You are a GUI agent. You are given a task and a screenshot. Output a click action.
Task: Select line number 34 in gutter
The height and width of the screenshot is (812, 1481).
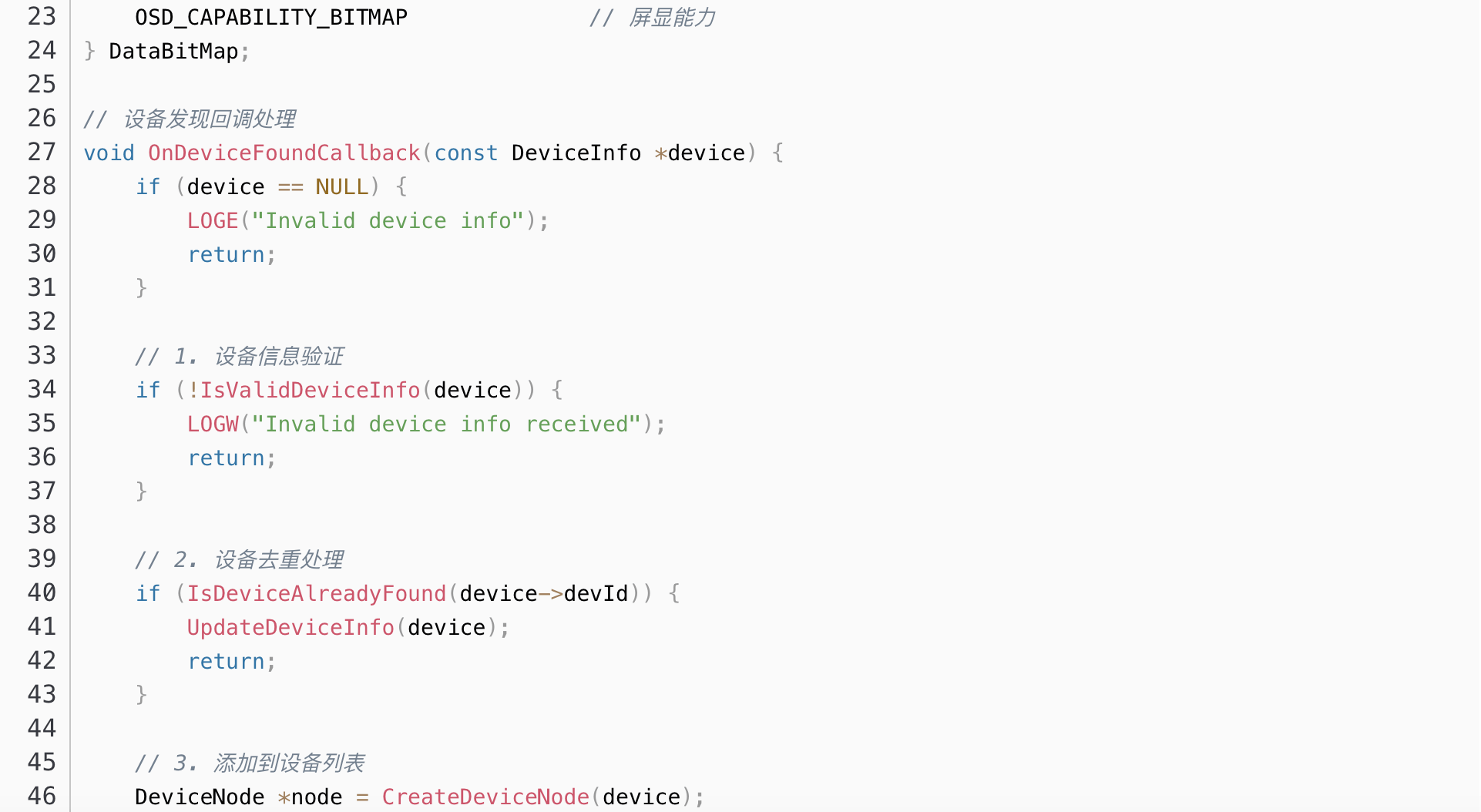point(42,389)
